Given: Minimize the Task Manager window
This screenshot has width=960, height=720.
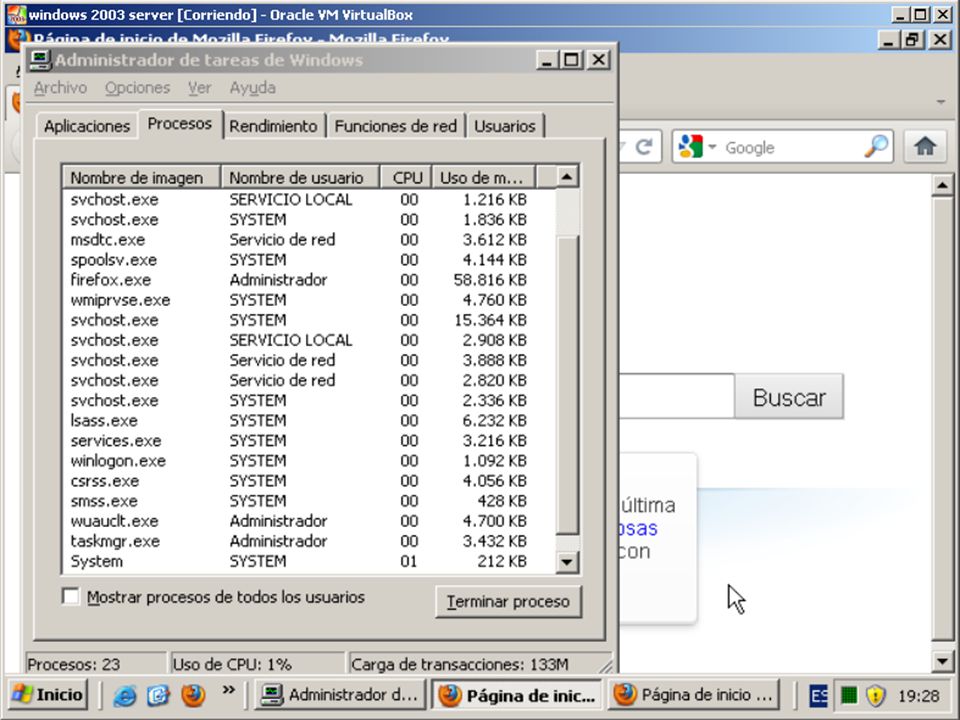Looking at the screenshot, I should [547, 60].
